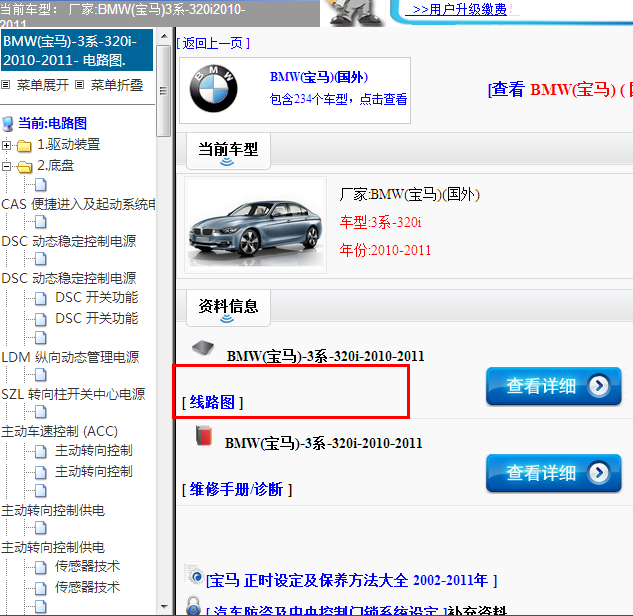Click the 菜单展开 expand-menu icon

6,85
